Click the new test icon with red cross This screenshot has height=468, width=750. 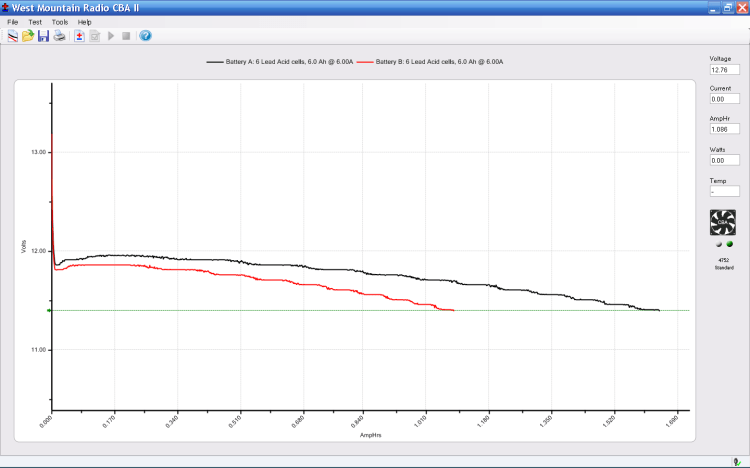tap(79, 36)
